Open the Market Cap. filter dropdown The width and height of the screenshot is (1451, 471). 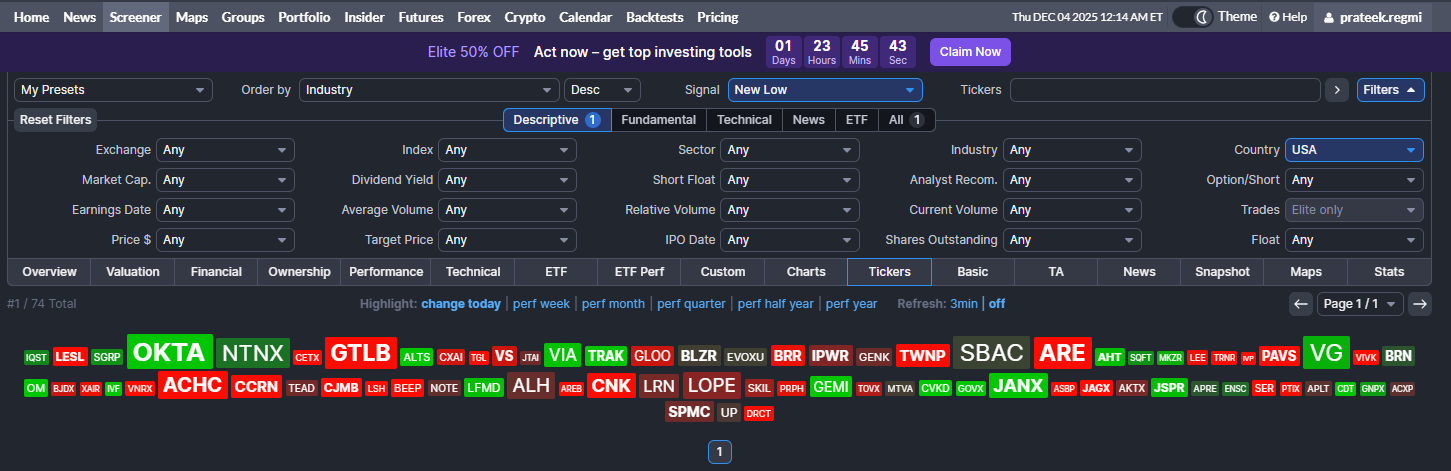click(225, 180)
